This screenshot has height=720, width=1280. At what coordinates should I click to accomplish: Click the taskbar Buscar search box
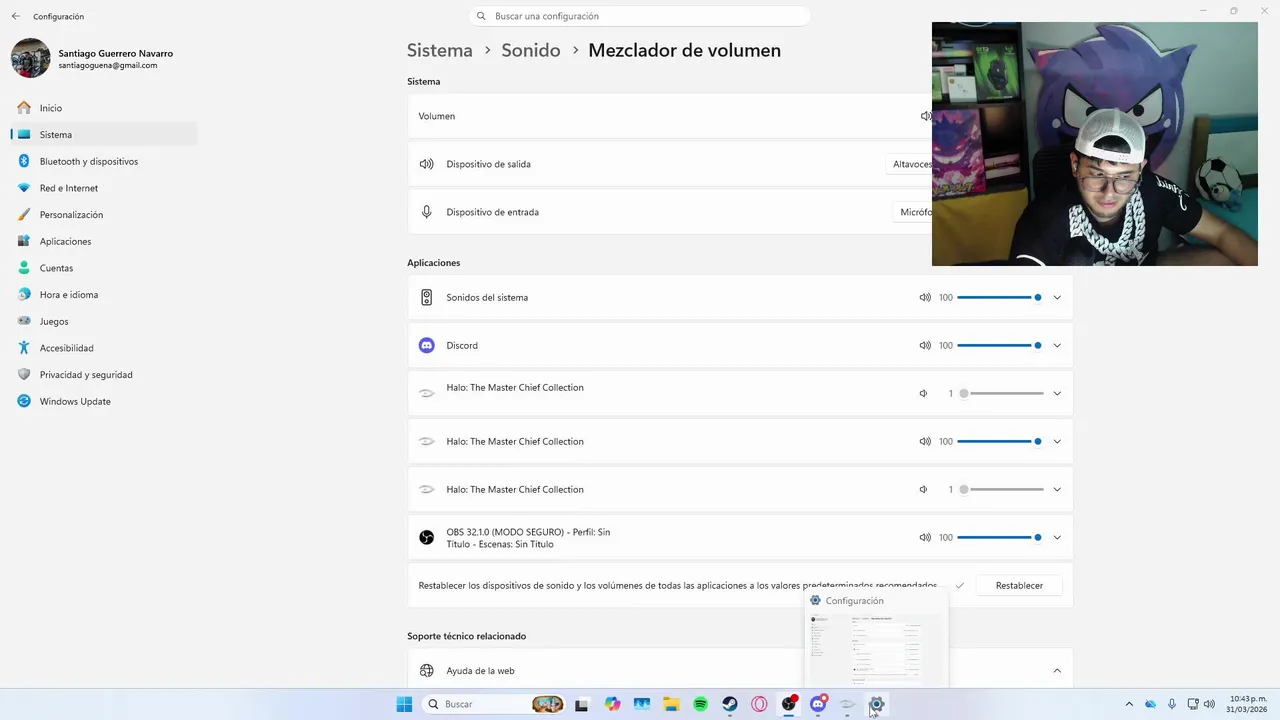click(496, 704)
